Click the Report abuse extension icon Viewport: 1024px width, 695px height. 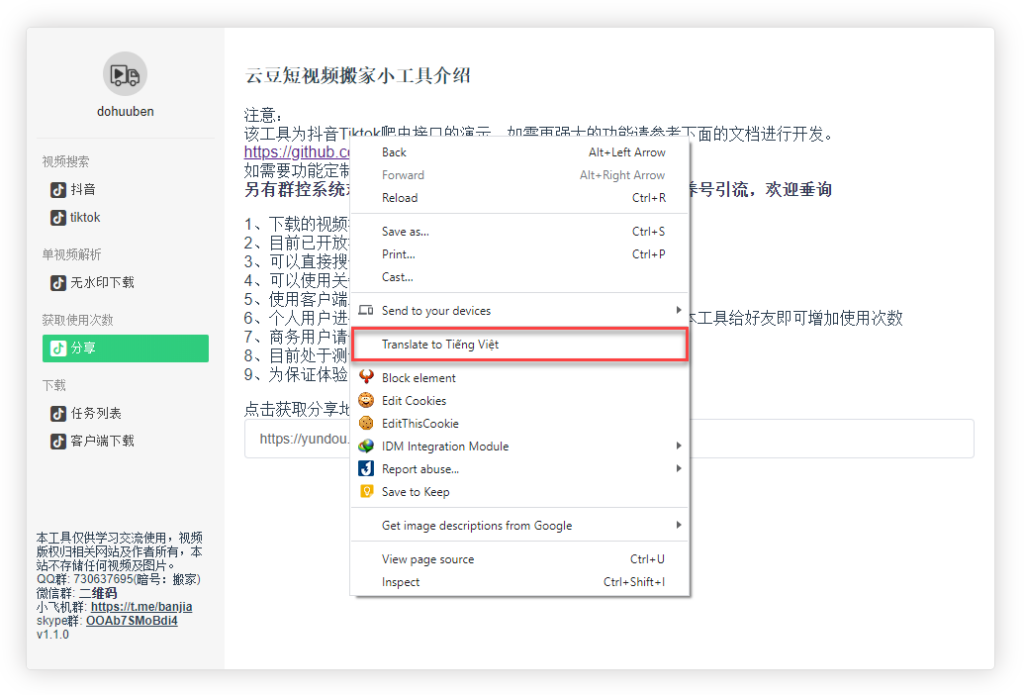pyautogui.click(x=366, y=468)
